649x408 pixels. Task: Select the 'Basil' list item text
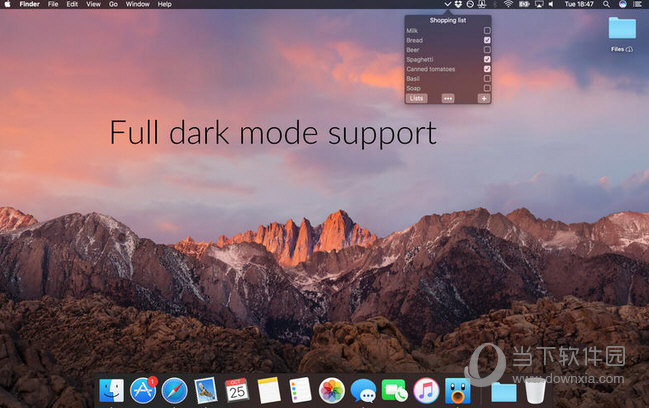coord(413,79)
